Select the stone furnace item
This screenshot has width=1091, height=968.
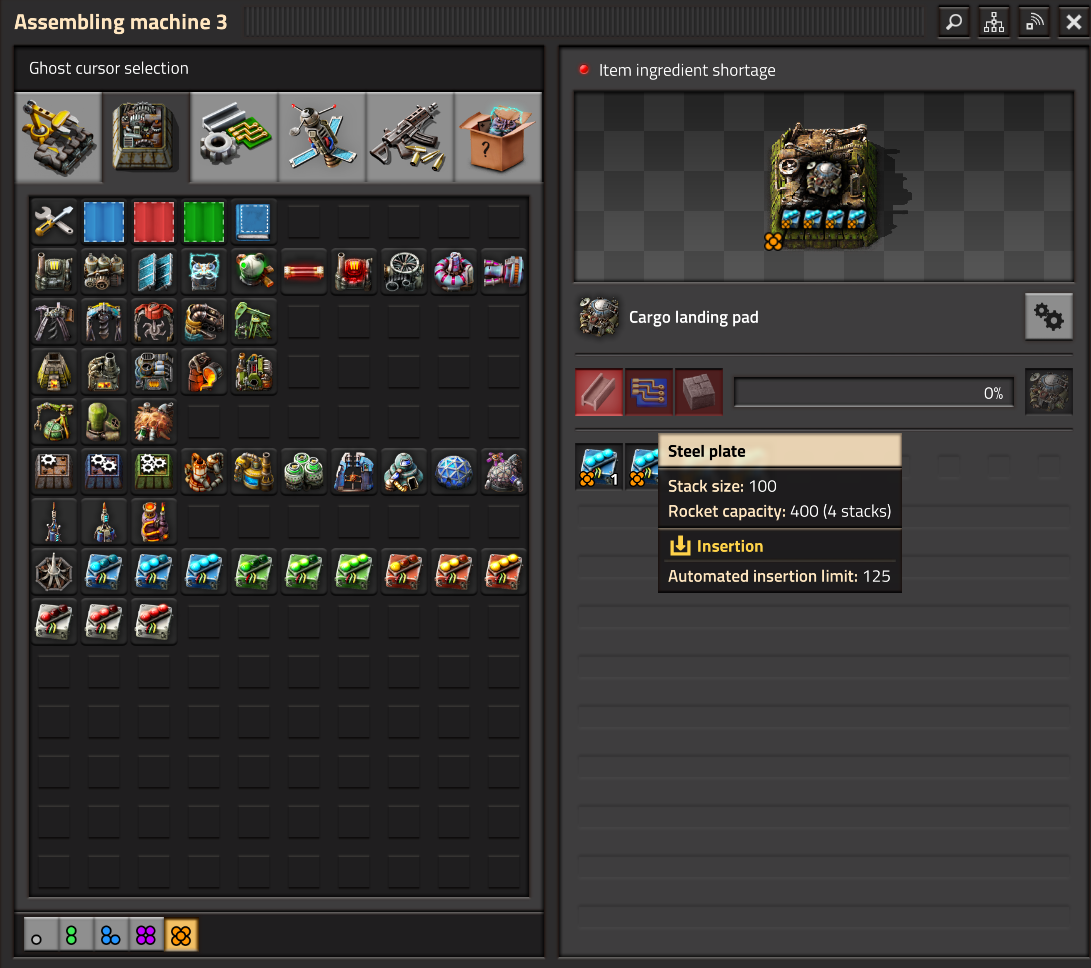54,372
